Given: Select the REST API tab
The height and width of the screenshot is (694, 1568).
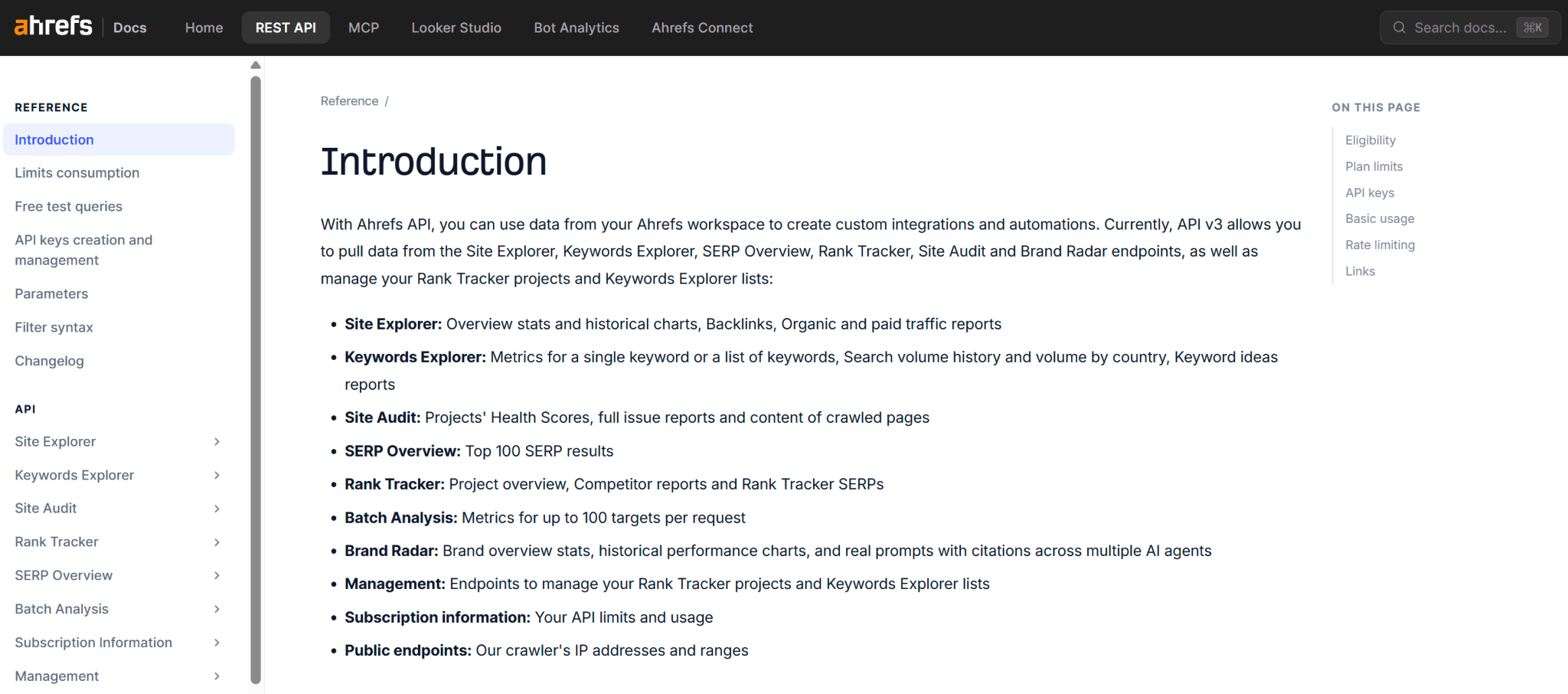Looking at the screenshot, I should tap(286, 28).
